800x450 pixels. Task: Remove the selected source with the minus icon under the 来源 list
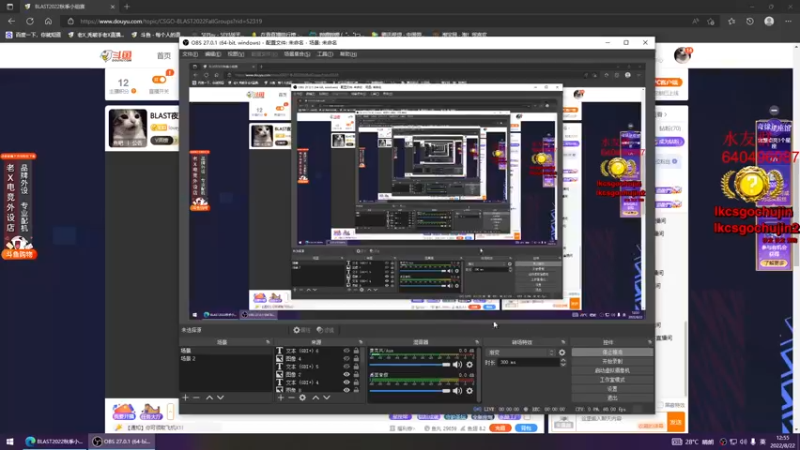[291, 397]
